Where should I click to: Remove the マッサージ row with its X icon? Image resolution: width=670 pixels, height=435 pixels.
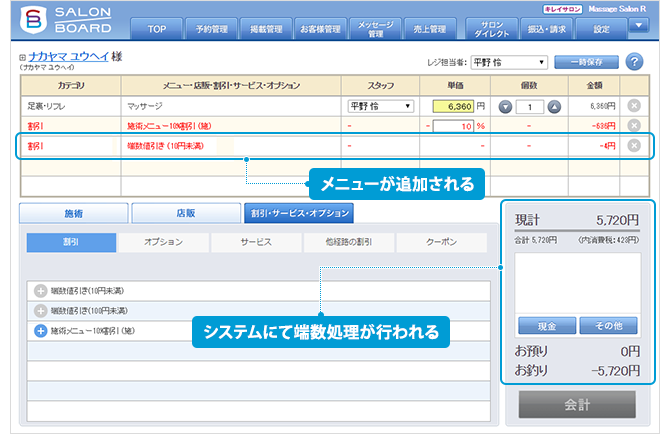(633, 106)
